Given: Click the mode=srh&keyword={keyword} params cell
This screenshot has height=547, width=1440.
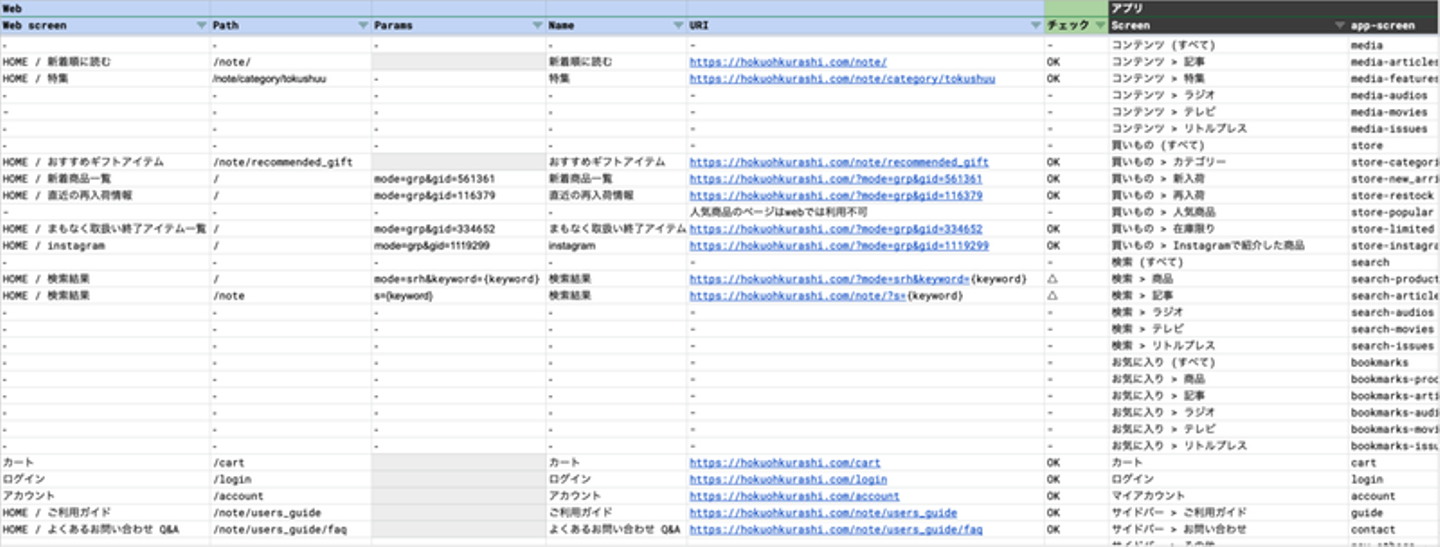Looking at the screenshot, I should pos(457,279).
